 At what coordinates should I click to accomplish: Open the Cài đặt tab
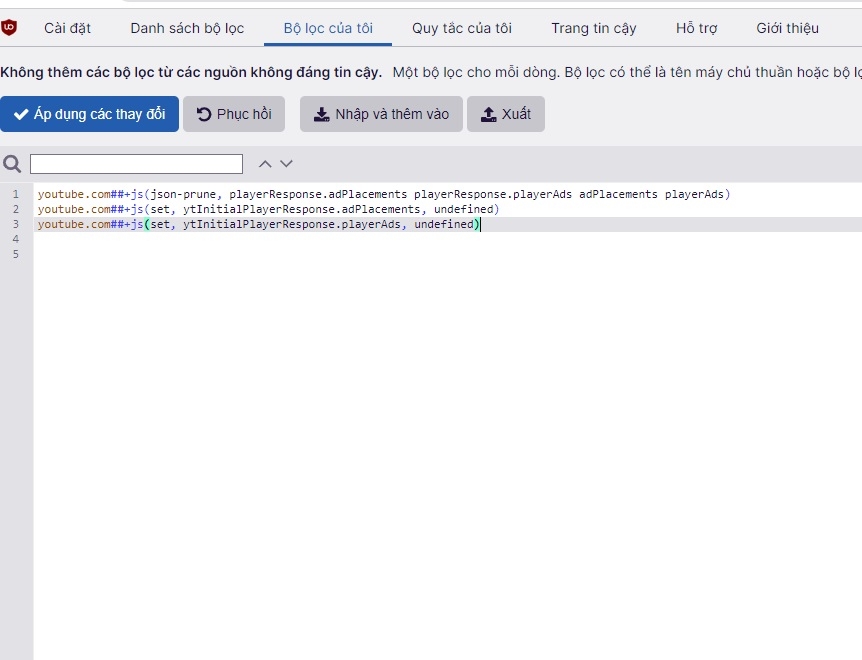68,28
